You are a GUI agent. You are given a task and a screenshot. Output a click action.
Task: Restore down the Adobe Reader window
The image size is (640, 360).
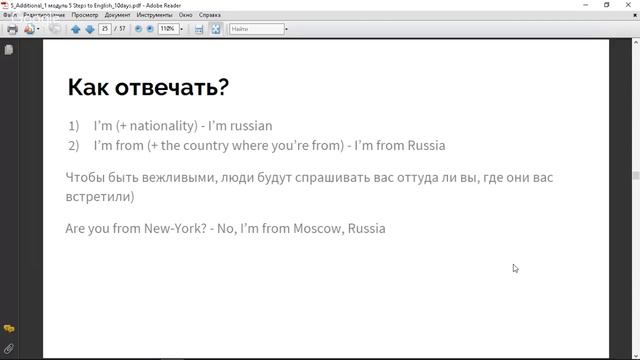pyautogui.click(x=607, y=5)
